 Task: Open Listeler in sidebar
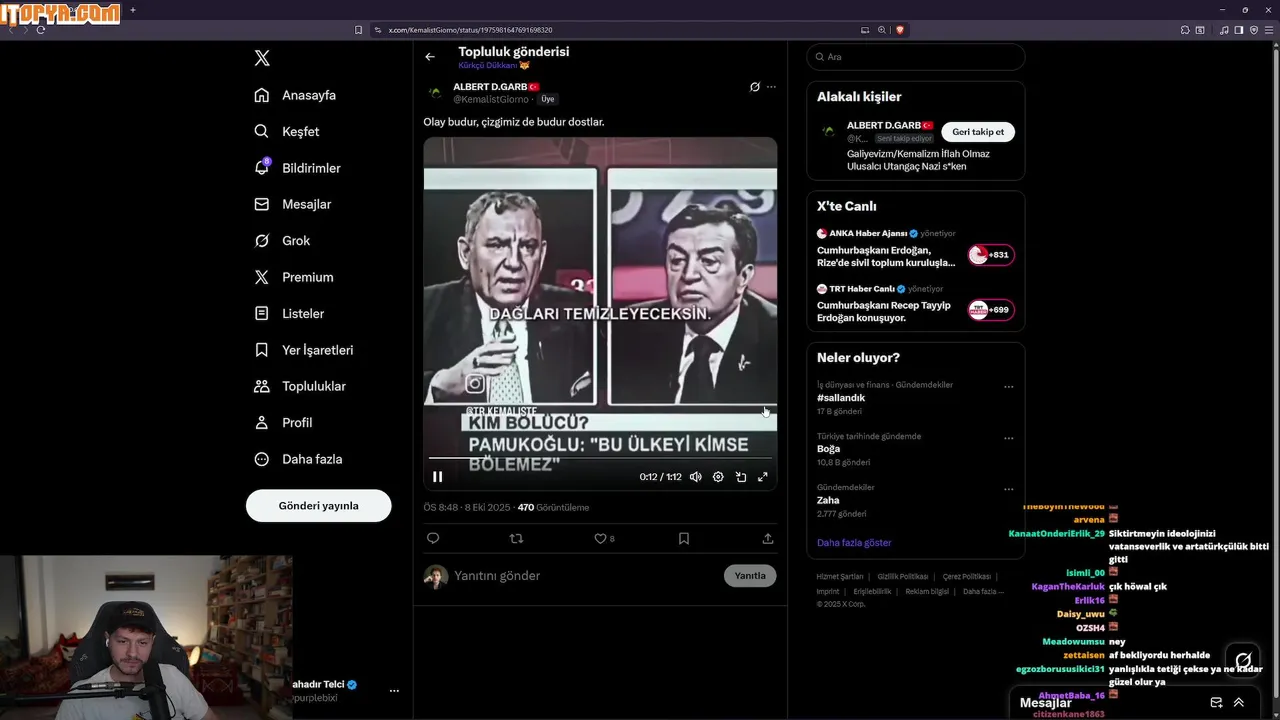pyautogui.click(x=289, y=313)
